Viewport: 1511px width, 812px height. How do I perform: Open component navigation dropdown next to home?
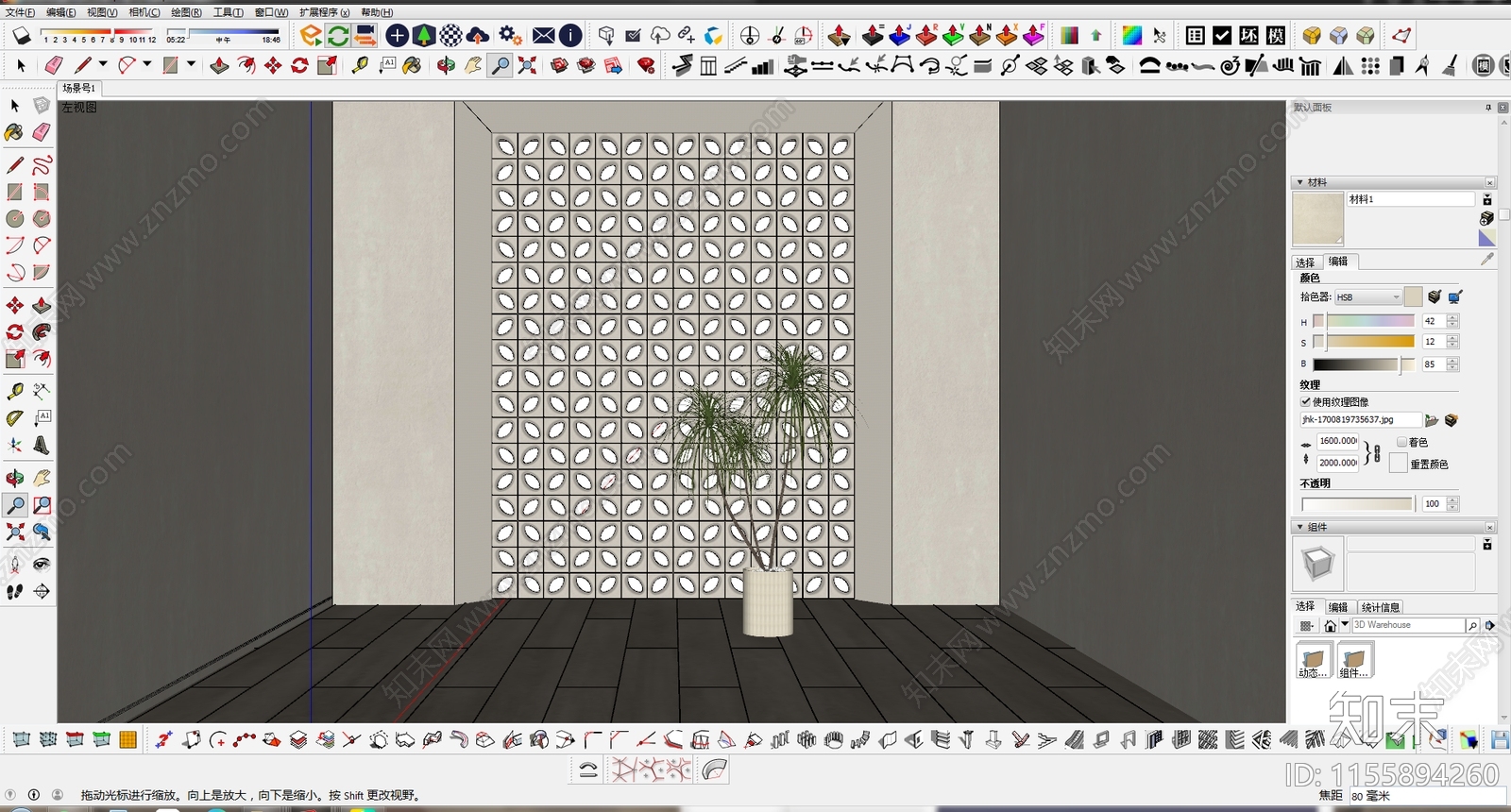point(1345,625)
